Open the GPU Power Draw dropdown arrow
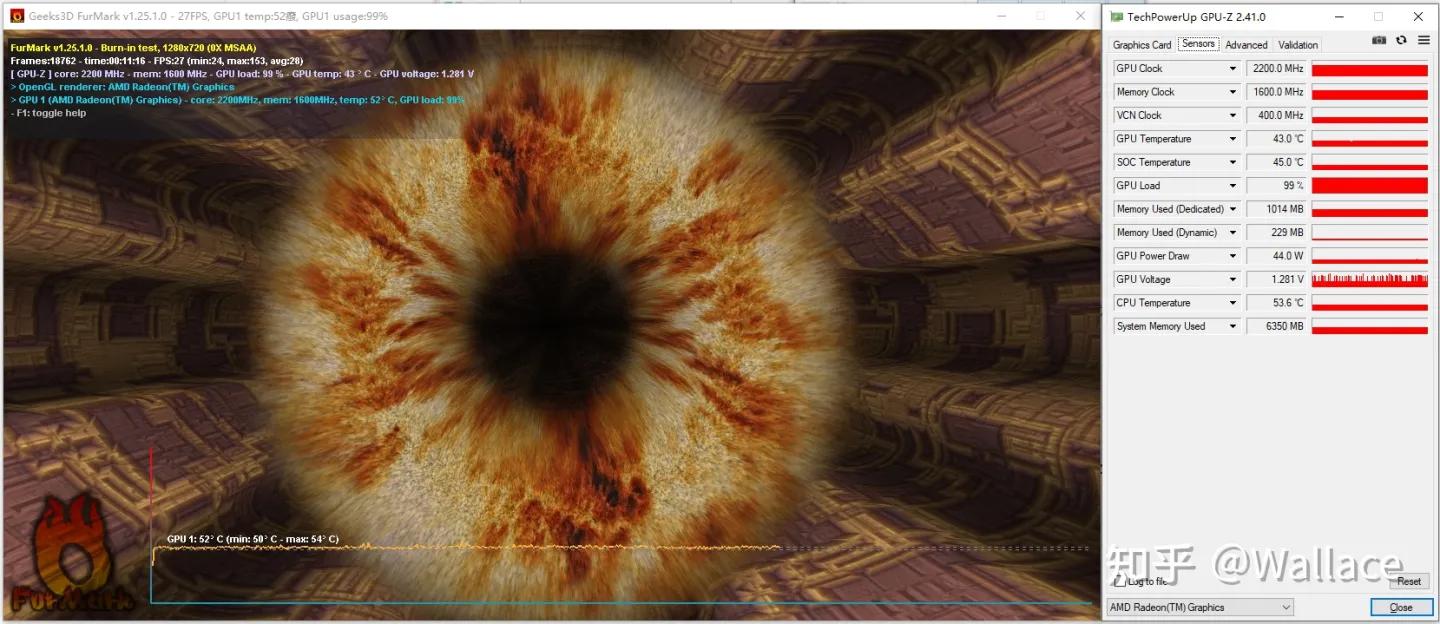Image resolution: width=1440 pixels, height=624 pixels. (x=1233, y=256)
